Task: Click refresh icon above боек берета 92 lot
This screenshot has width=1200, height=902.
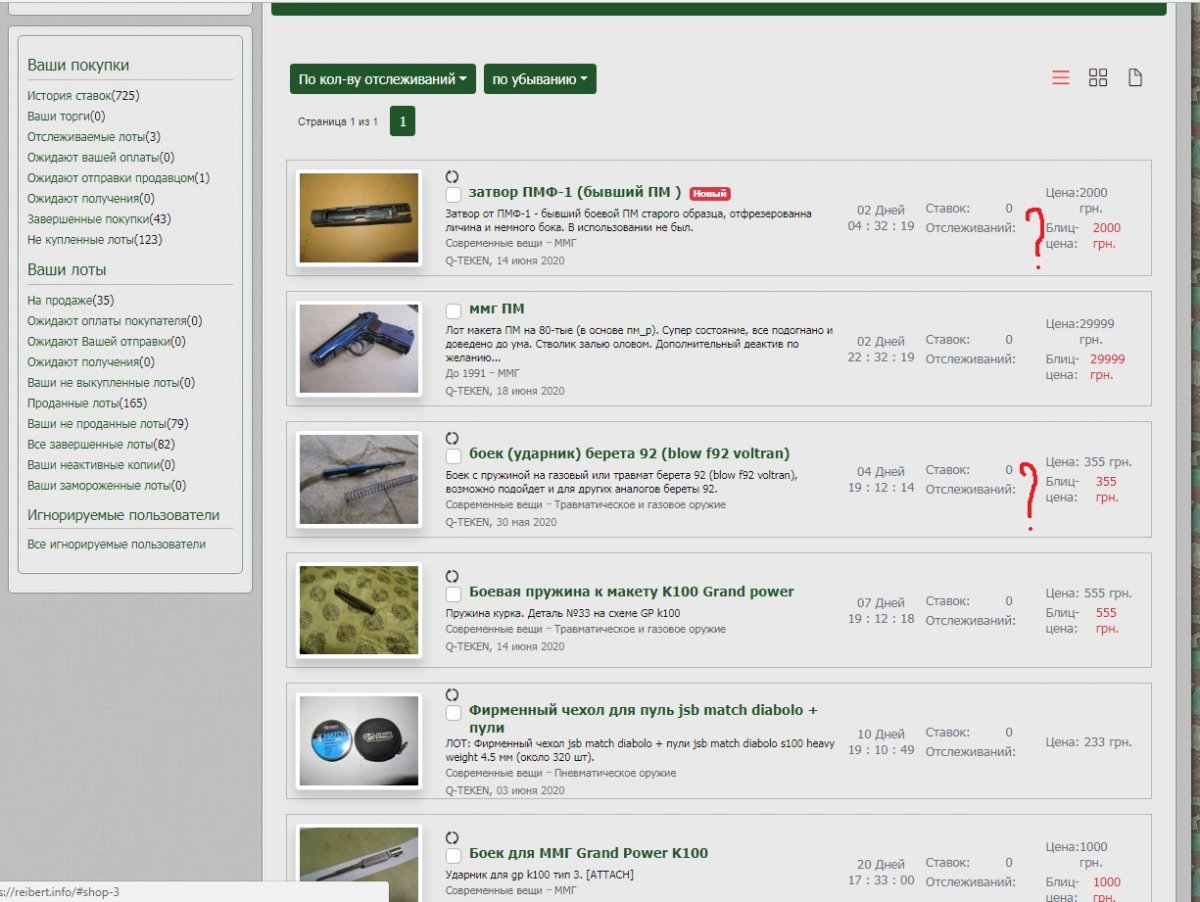Action: pos(452,438)
